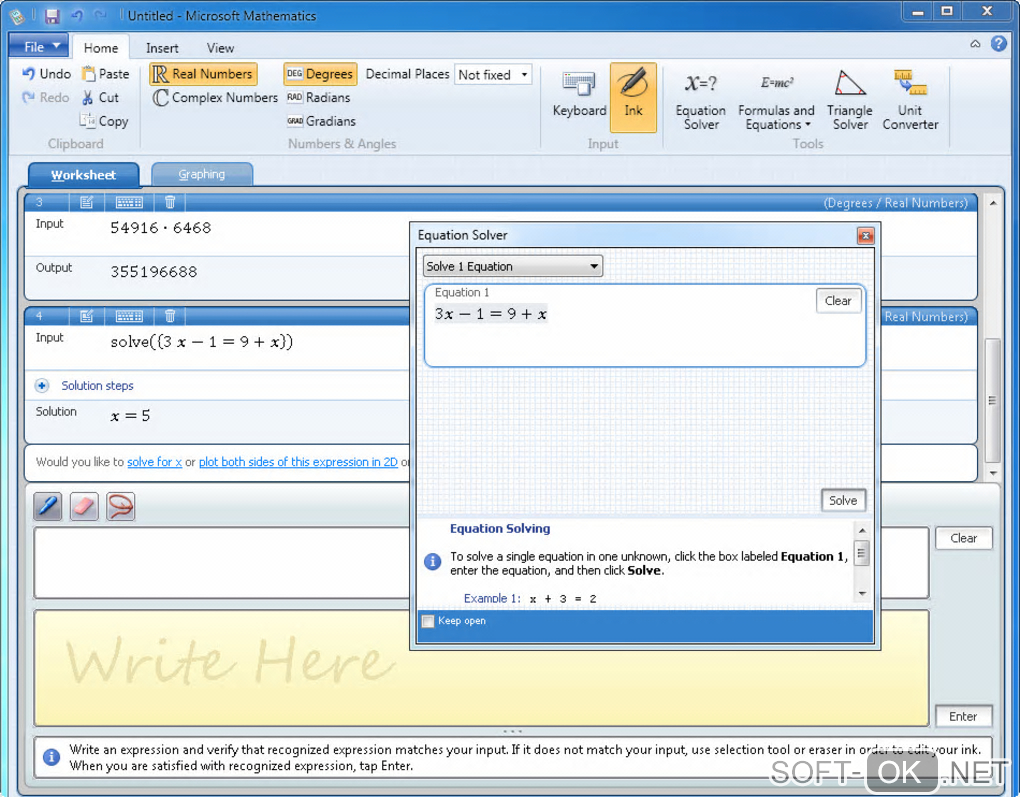The image size is (1020, 797).
Task: Open the Insert ribbon tab
Action: [162, 47]
